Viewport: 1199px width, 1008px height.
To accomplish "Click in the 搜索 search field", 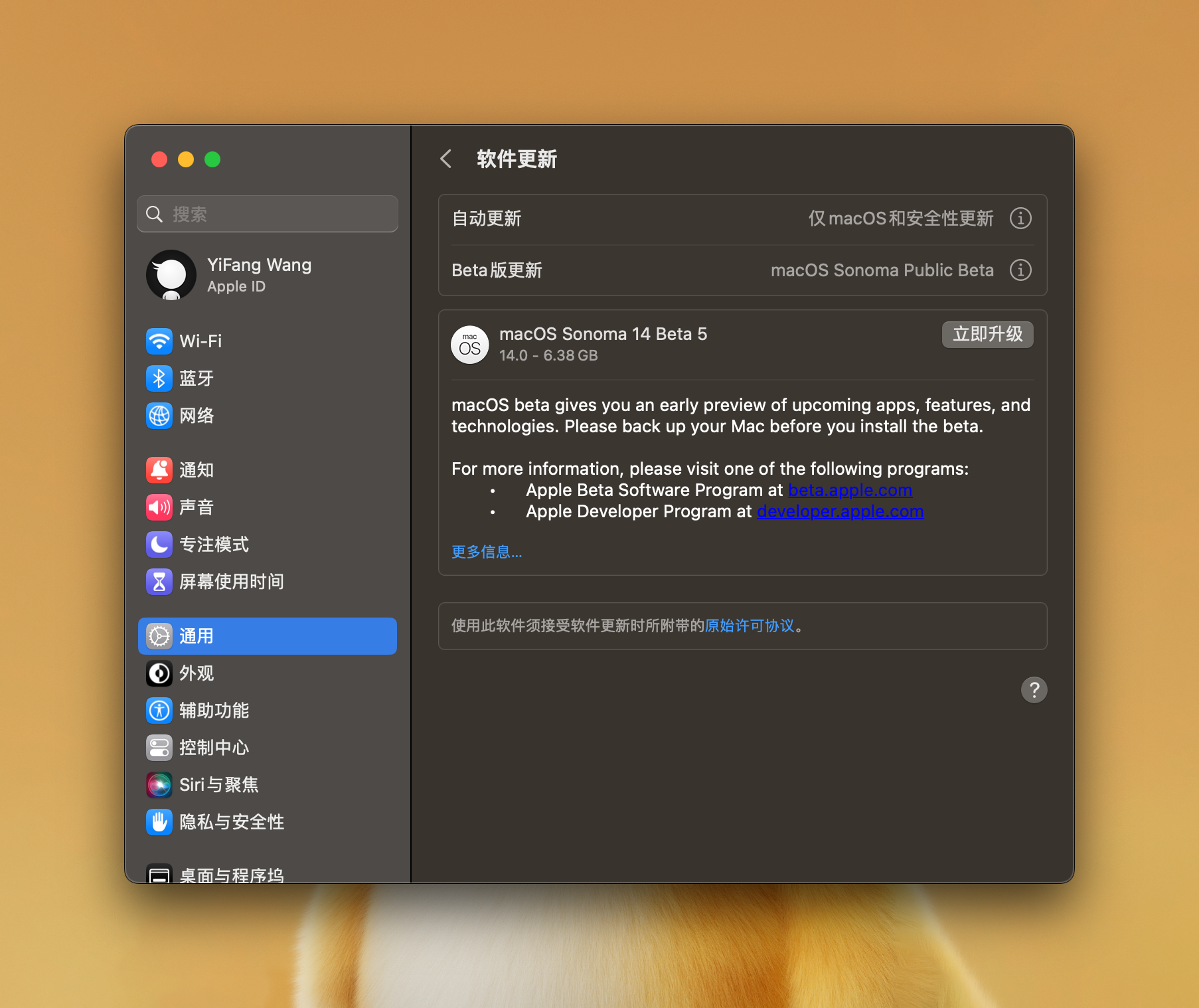I will (x=268, y=214).
